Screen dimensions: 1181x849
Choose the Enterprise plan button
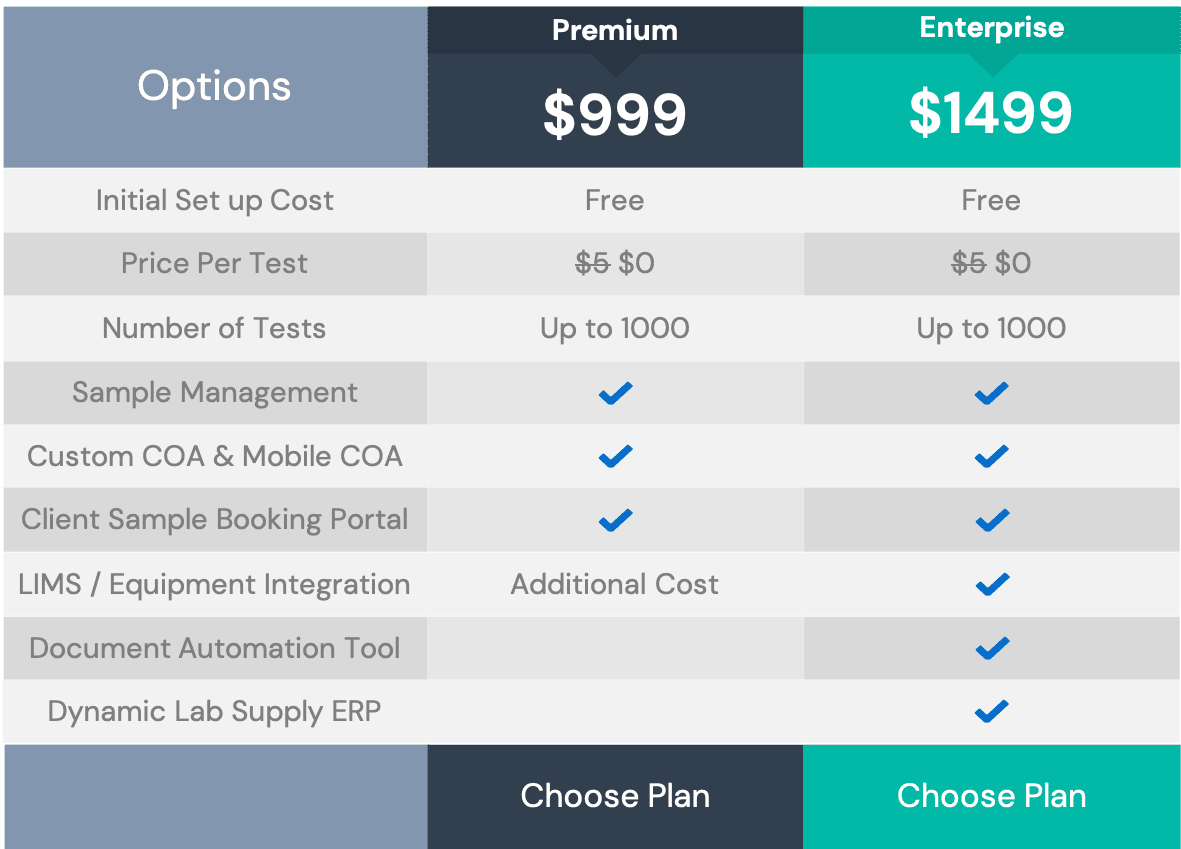point(991,796)
